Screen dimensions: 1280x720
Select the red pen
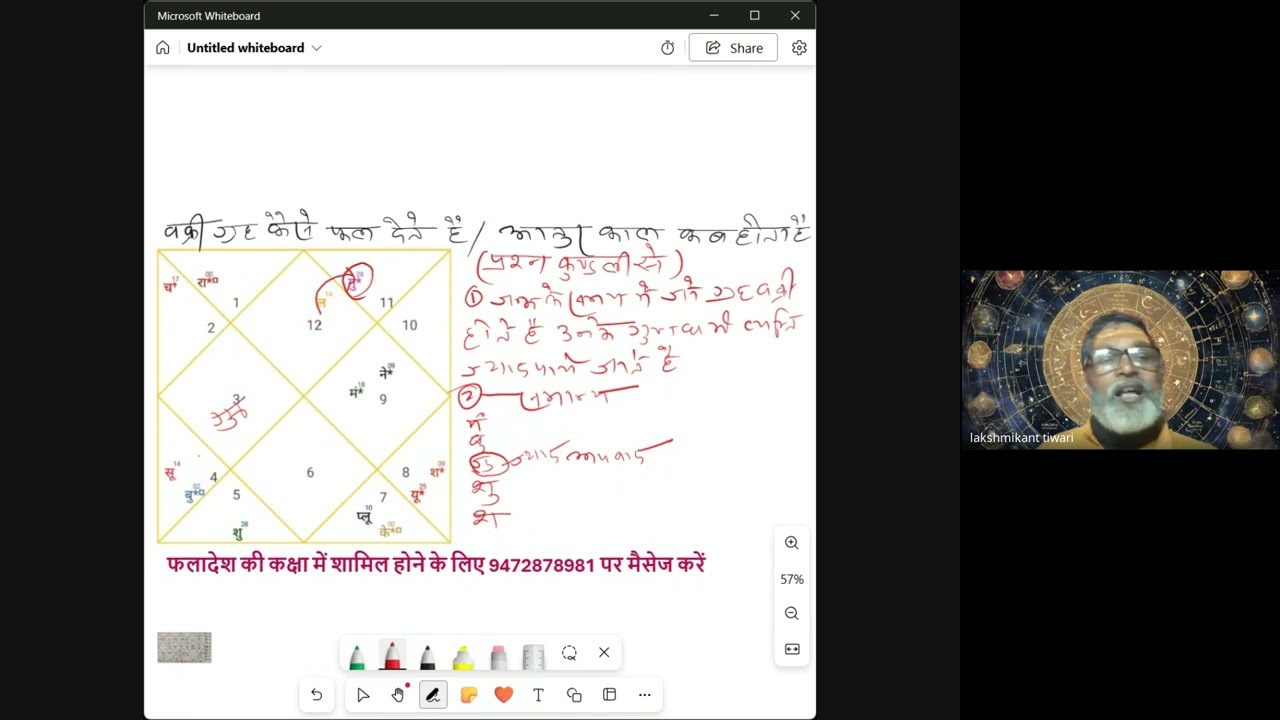(x=392, y=656)
